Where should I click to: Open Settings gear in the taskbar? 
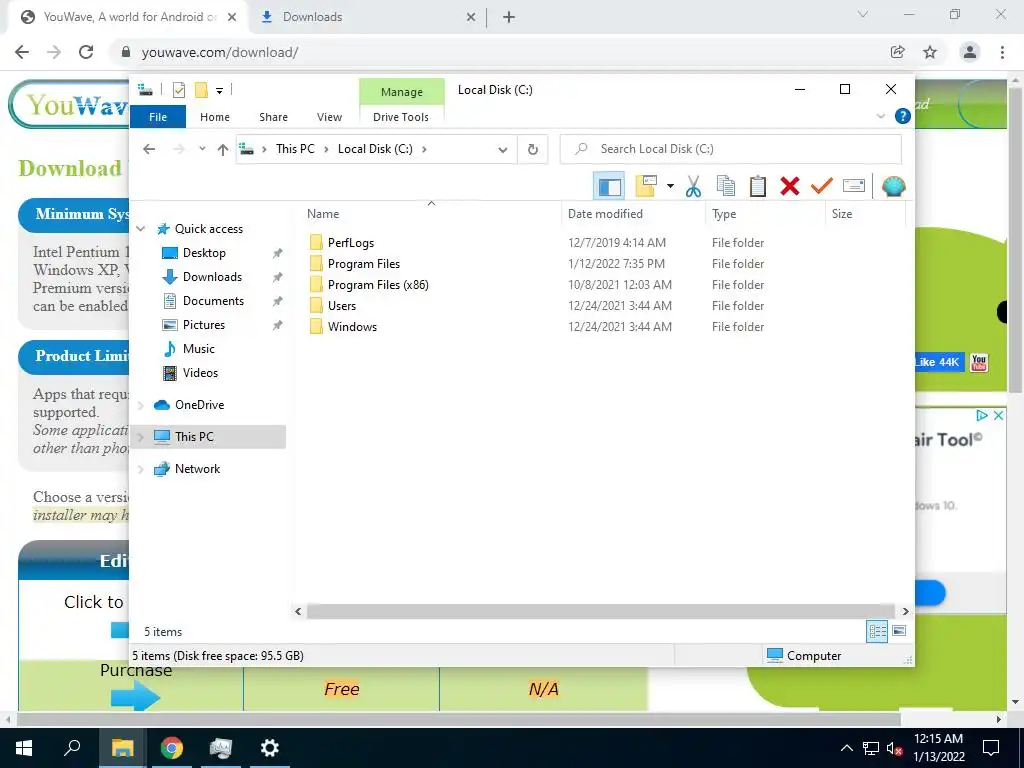tap(270, 748)
